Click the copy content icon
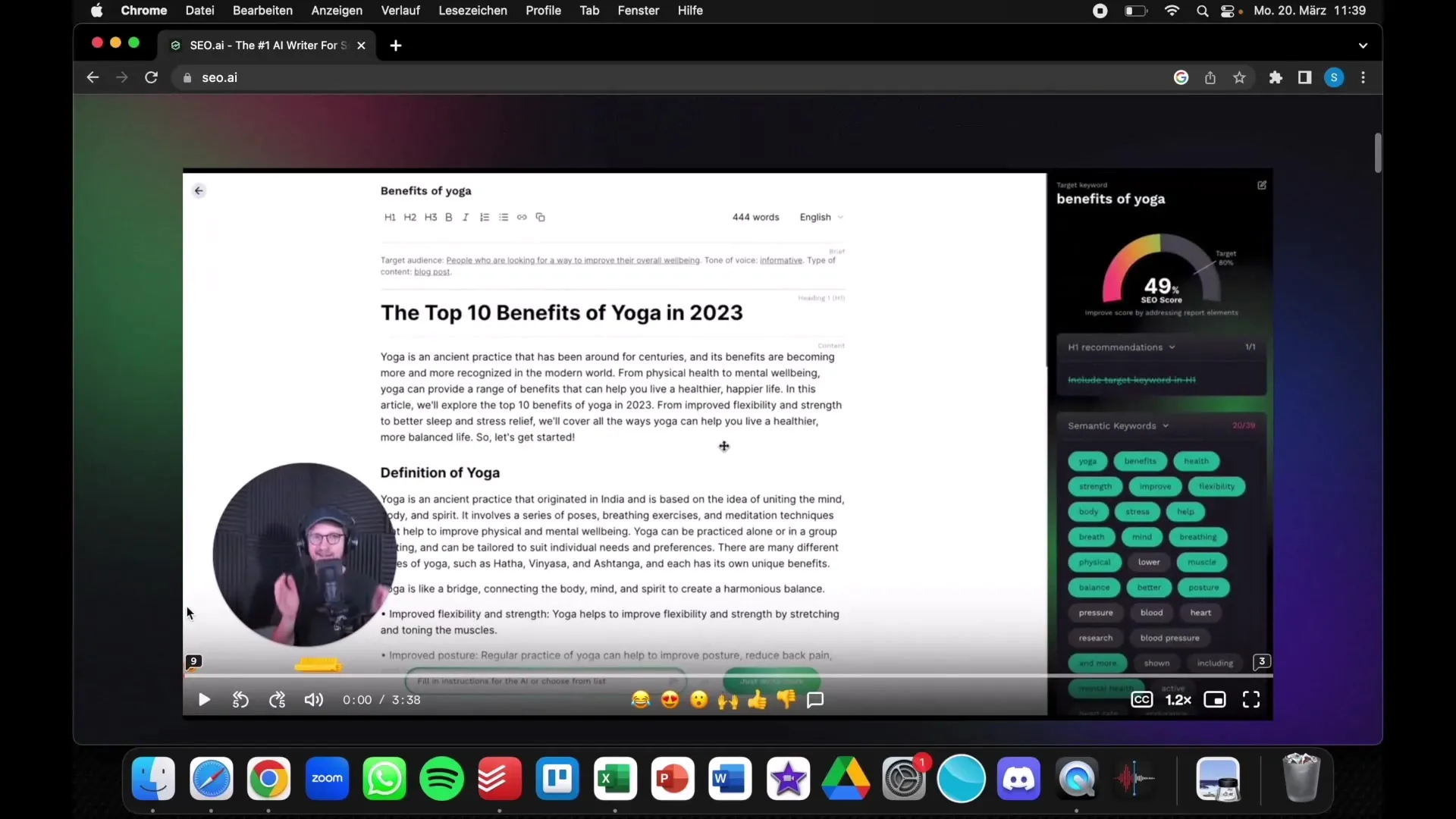The image size is (1456, 819). point(540,217)
